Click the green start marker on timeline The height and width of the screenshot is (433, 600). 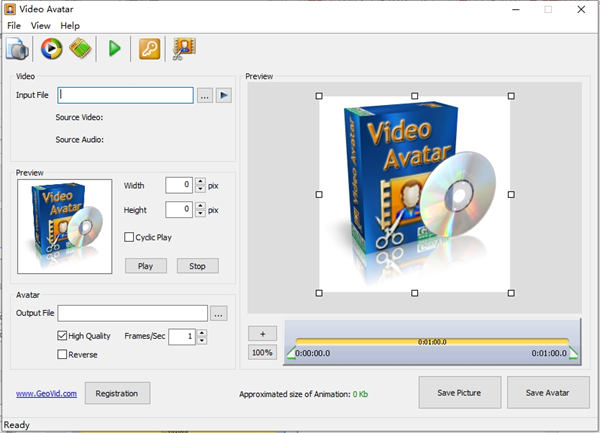coord(292,353)
